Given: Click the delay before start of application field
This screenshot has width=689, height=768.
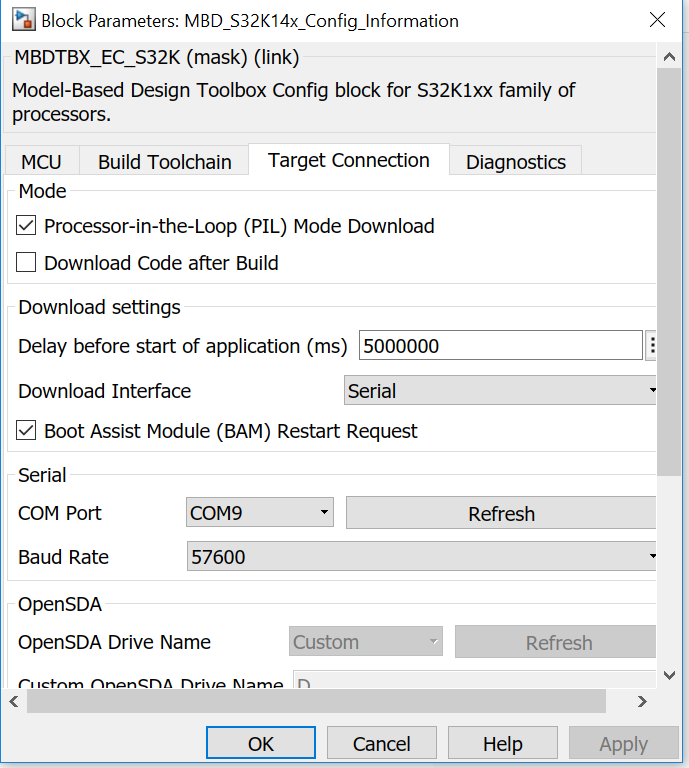Looking at the screenshot, I should [x=500, y=346].
